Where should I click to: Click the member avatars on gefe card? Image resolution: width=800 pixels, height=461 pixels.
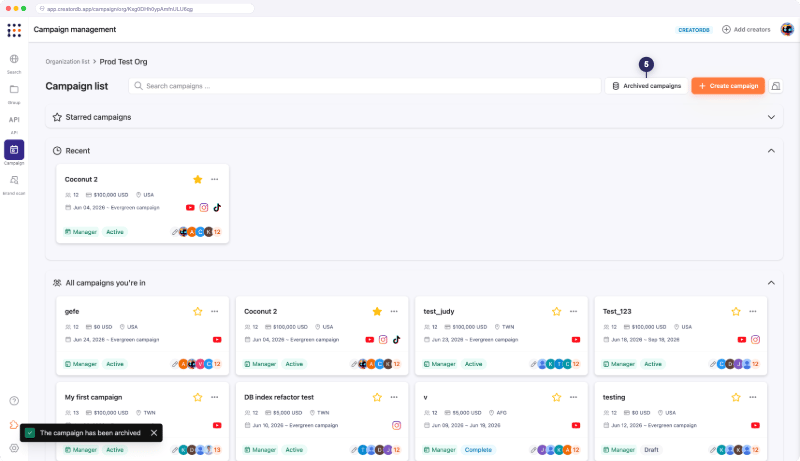click(200, 364)
